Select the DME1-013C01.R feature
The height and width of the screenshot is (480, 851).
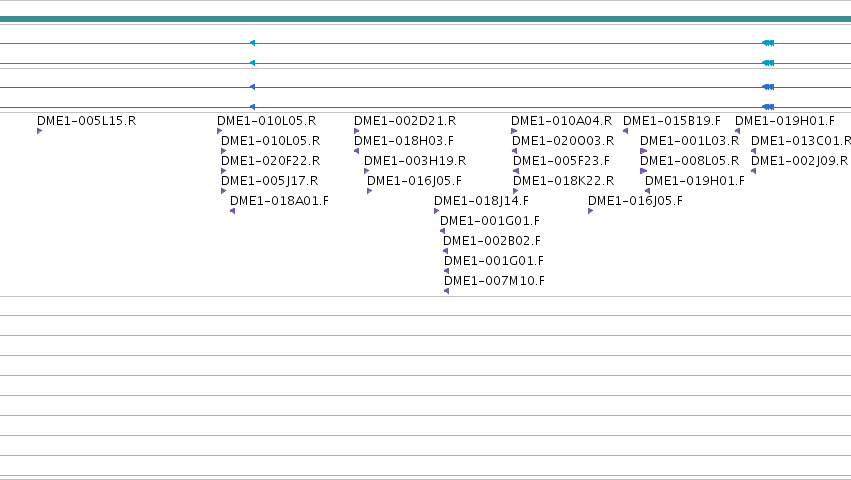pyautogui.click(x=801, y=141)
